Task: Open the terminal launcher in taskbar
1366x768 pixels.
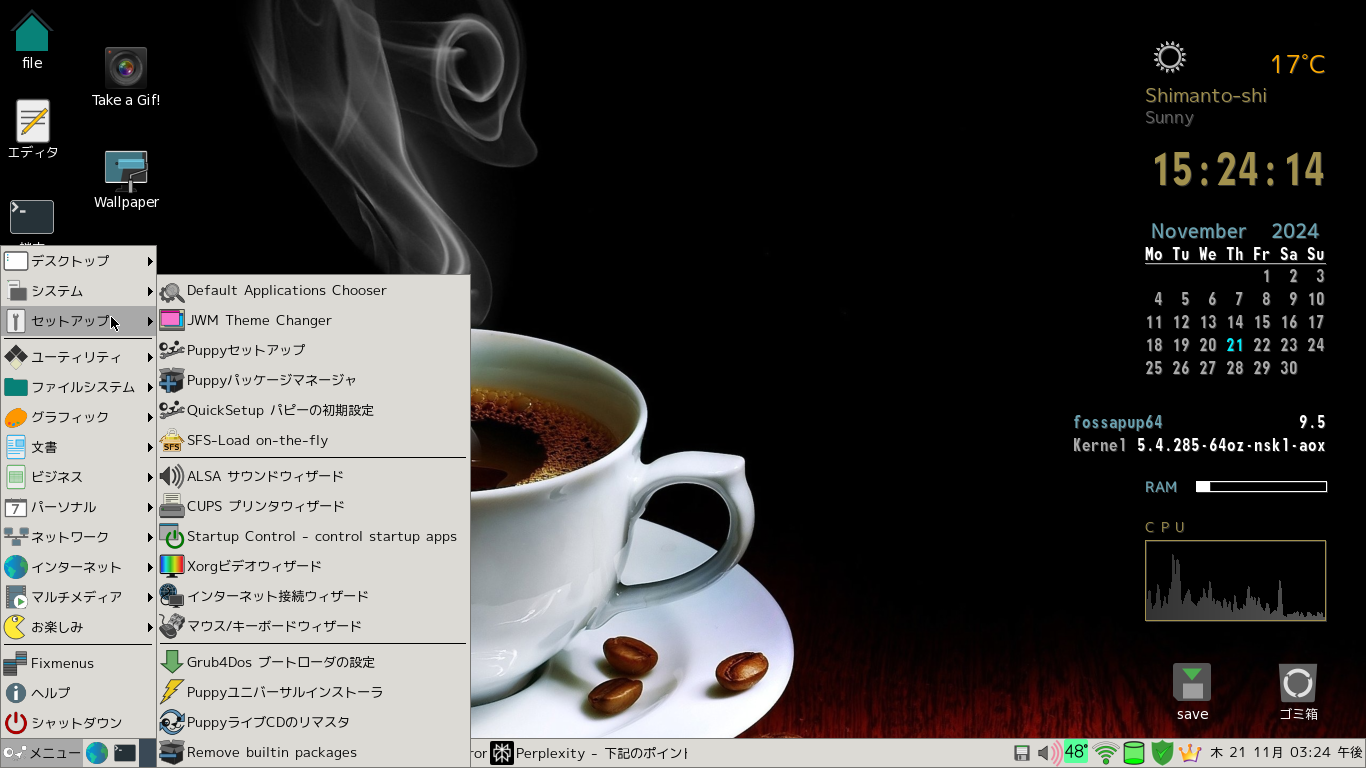Action: pyautogui.click(x=125, y=753)
